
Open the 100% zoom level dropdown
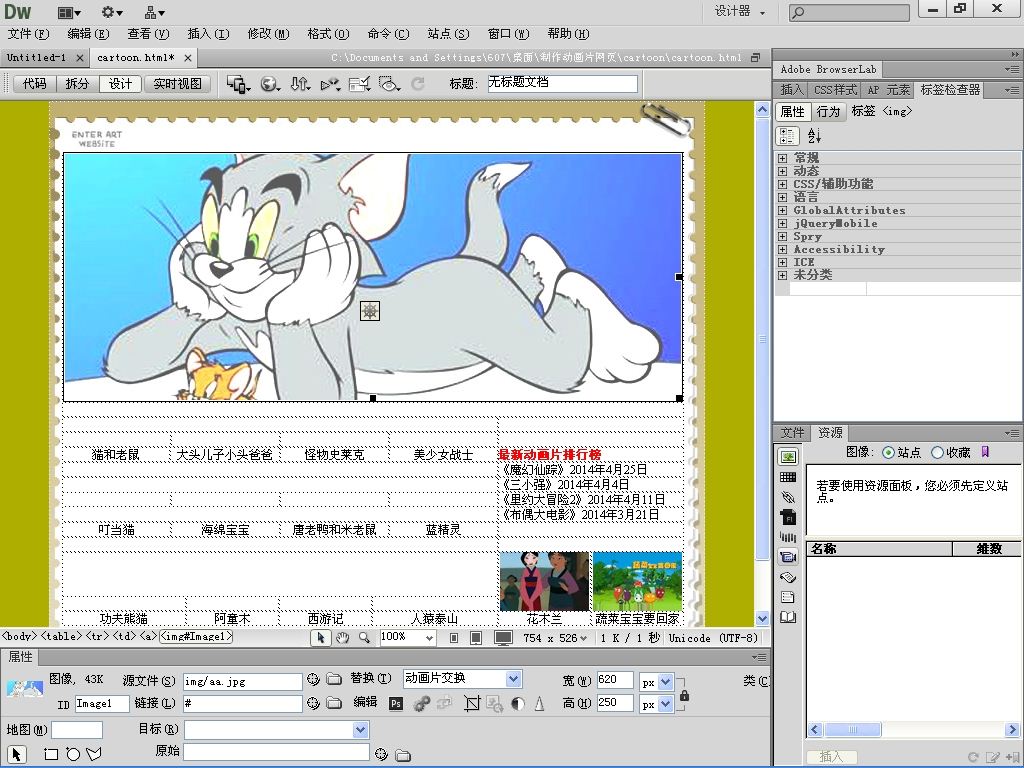tap(428, 638)
